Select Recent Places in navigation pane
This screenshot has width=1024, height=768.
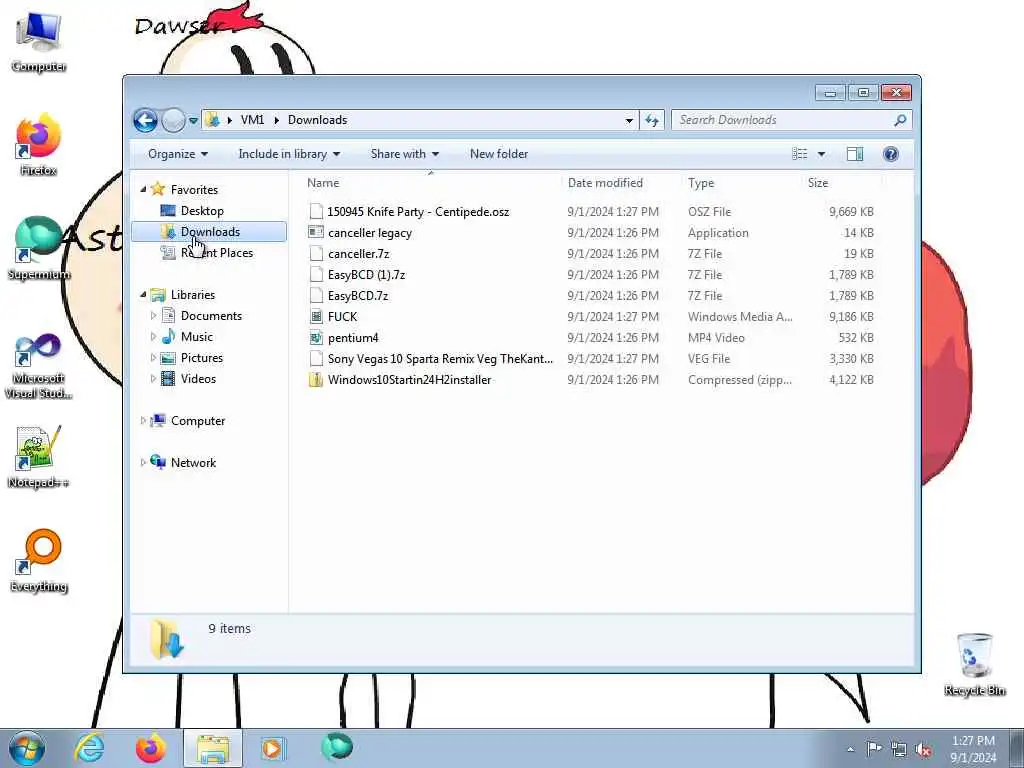[217, 253]
